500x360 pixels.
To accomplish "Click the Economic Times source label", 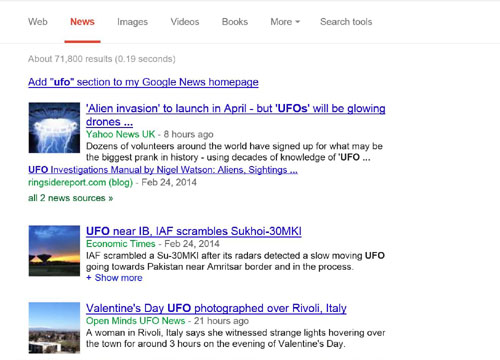I will 121,244.
